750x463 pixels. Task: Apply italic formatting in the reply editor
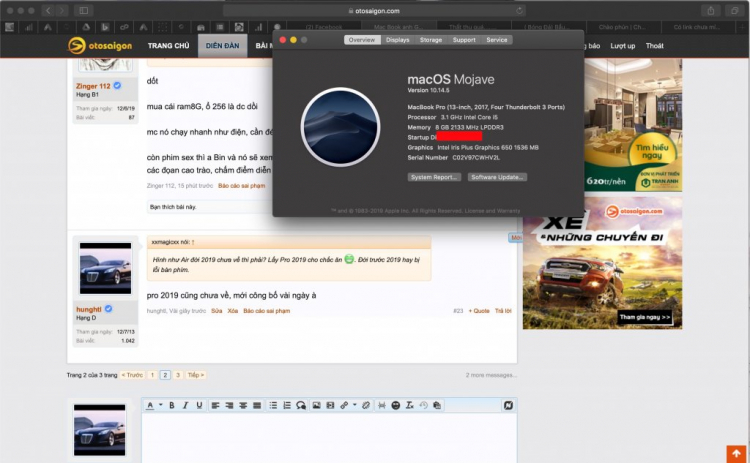[185, 405]
